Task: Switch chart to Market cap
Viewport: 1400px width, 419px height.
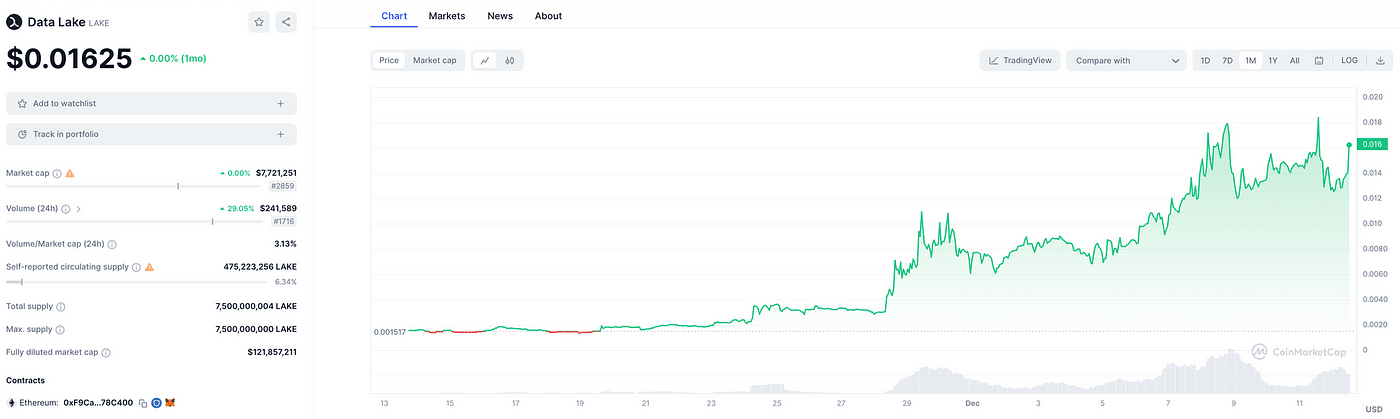Action: pos(435,61)
